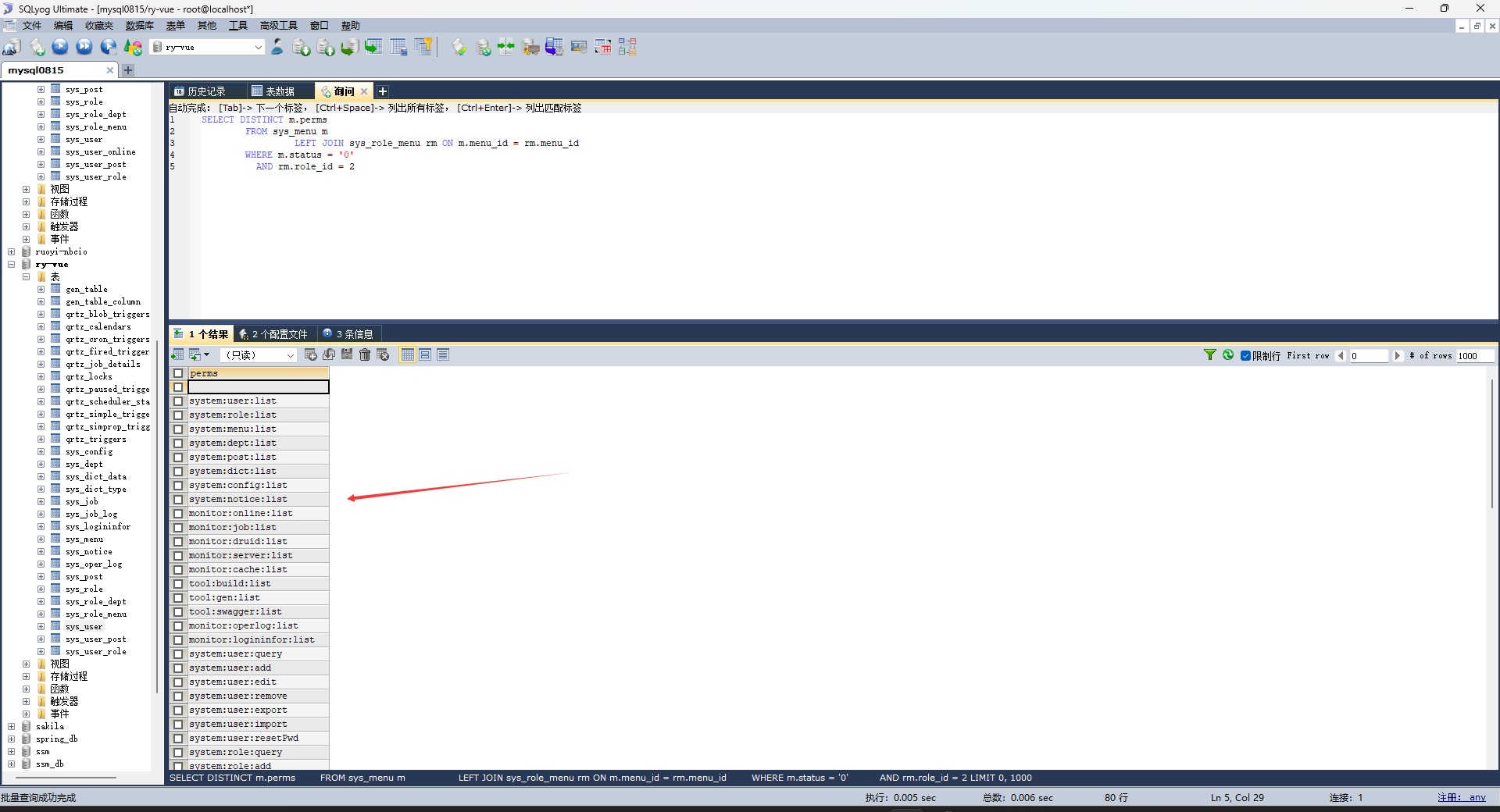Expand the sys_menu table in ry-vue
Viewport: 1500px width, 812px height.
point(41,540)
